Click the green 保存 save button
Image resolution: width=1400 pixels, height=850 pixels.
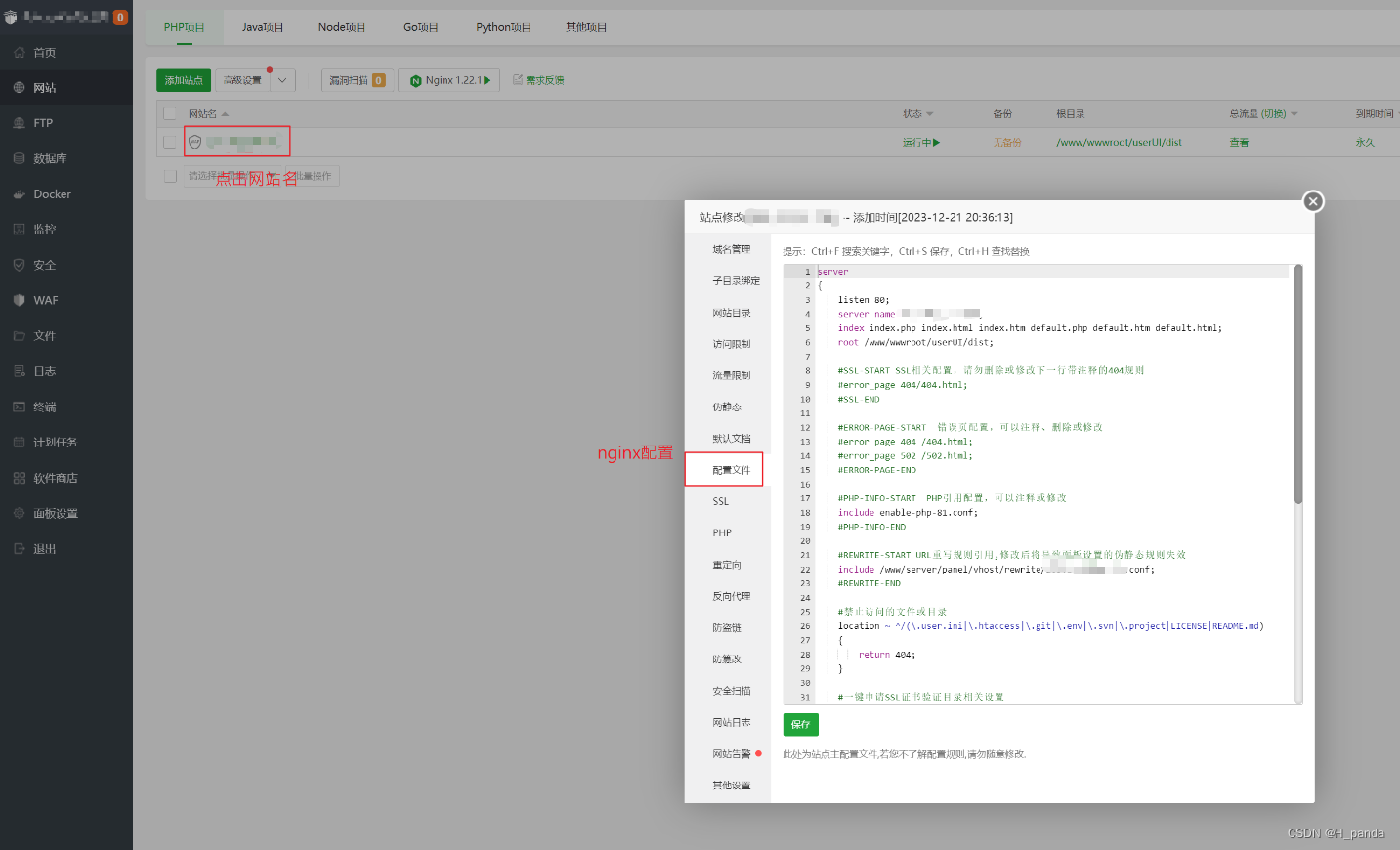pos(801,724)
